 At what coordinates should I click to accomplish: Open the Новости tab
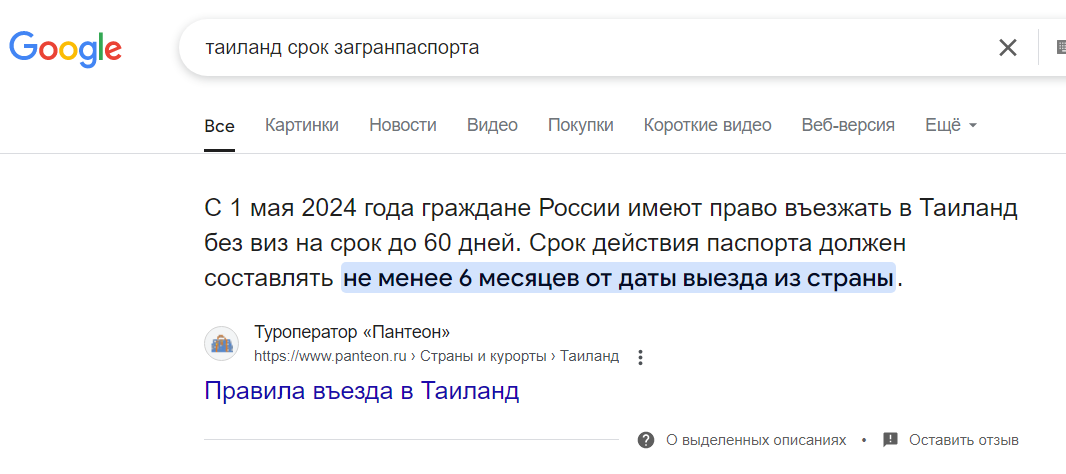[403, 125]
